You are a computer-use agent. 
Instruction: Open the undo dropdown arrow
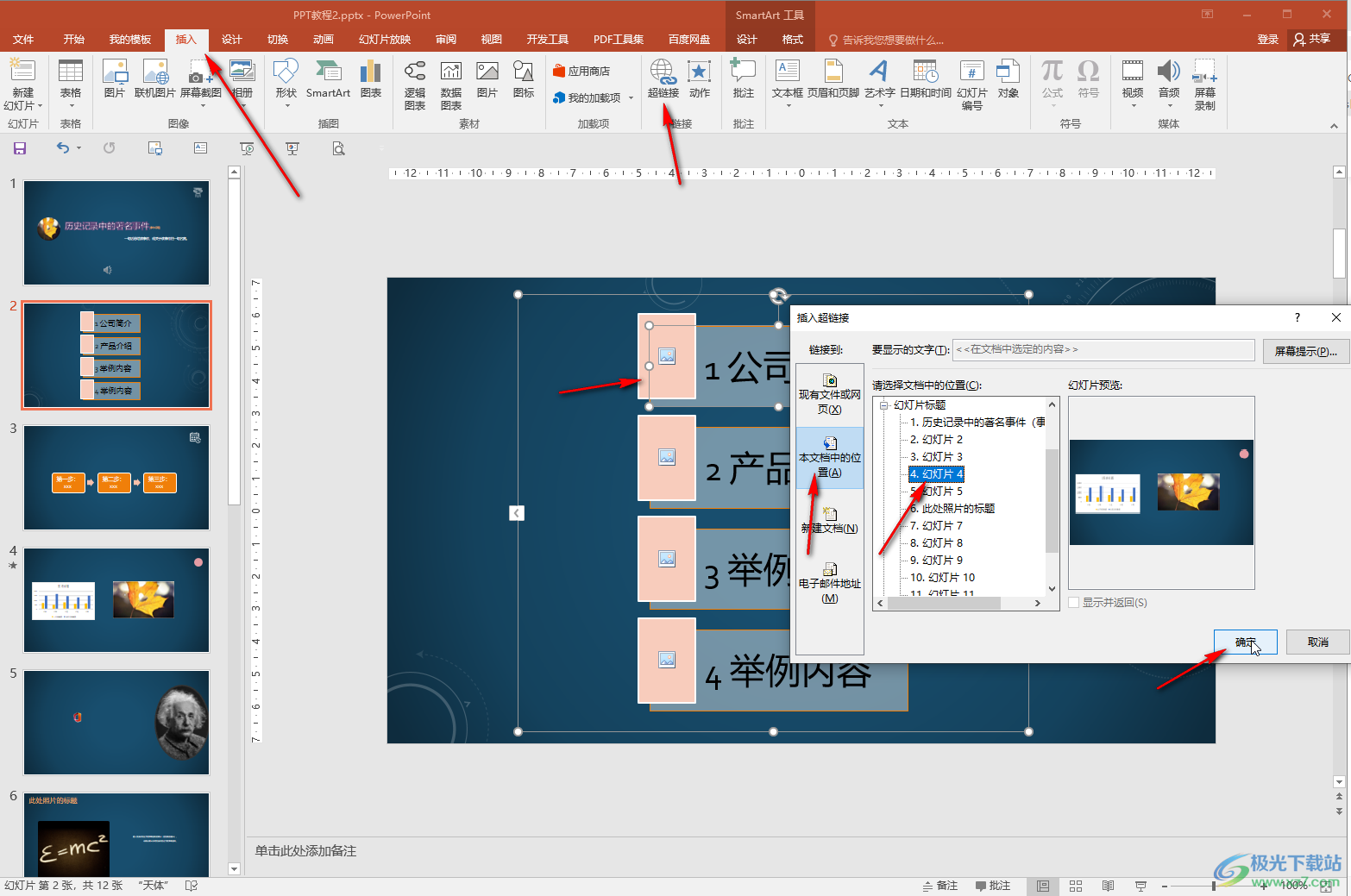point(79,148)
